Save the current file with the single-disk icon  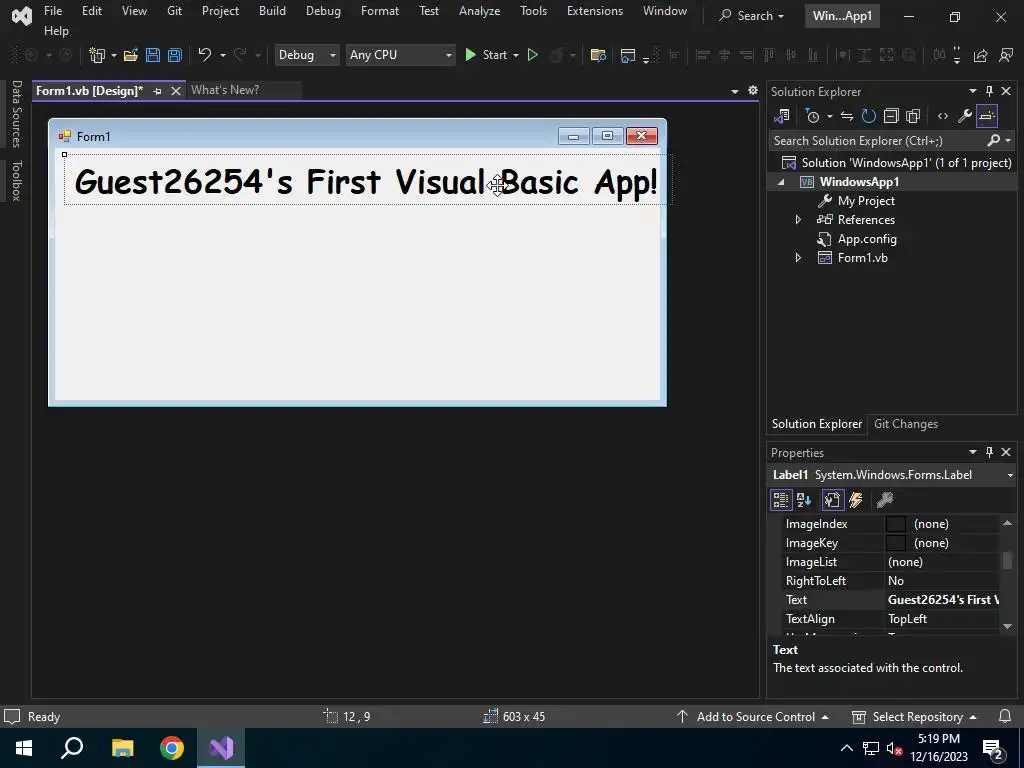[x=153, y=55]
